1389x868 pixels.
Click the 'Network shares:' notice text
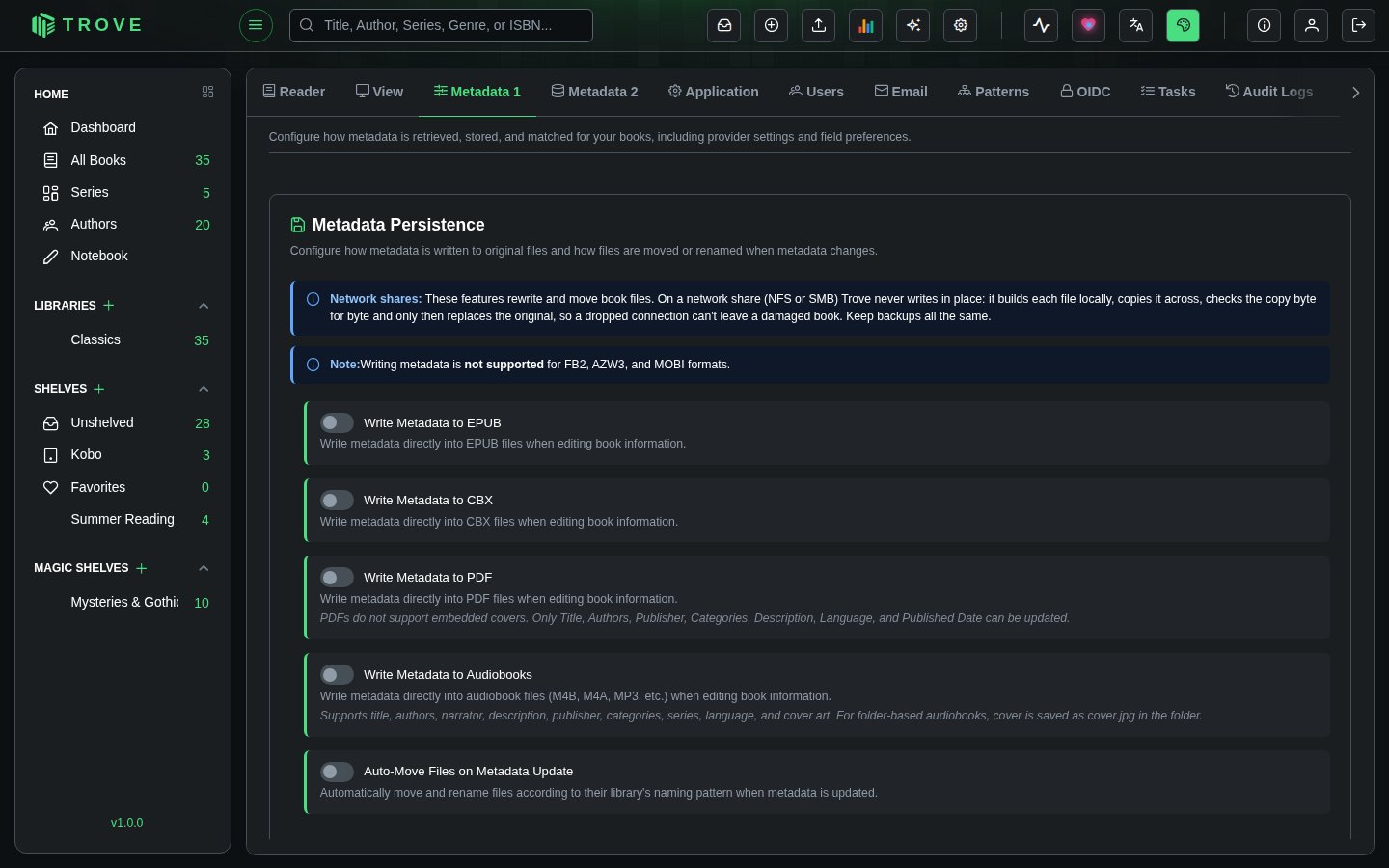click(x=375, y=299)
